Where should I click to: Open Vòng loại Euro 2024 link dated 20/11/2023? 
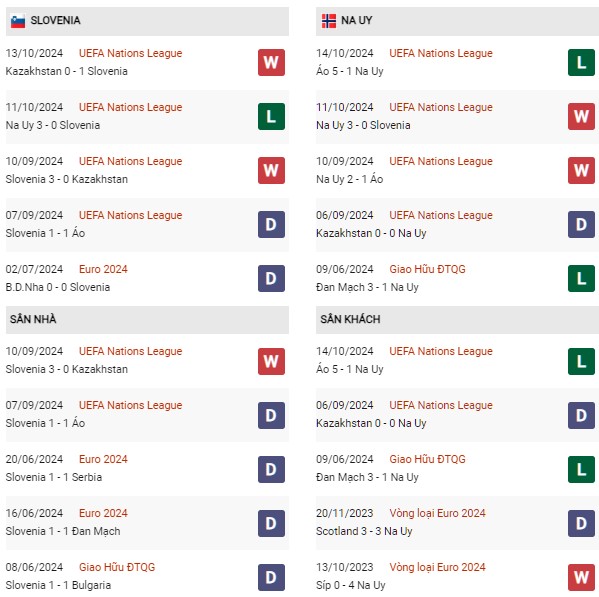437,513
